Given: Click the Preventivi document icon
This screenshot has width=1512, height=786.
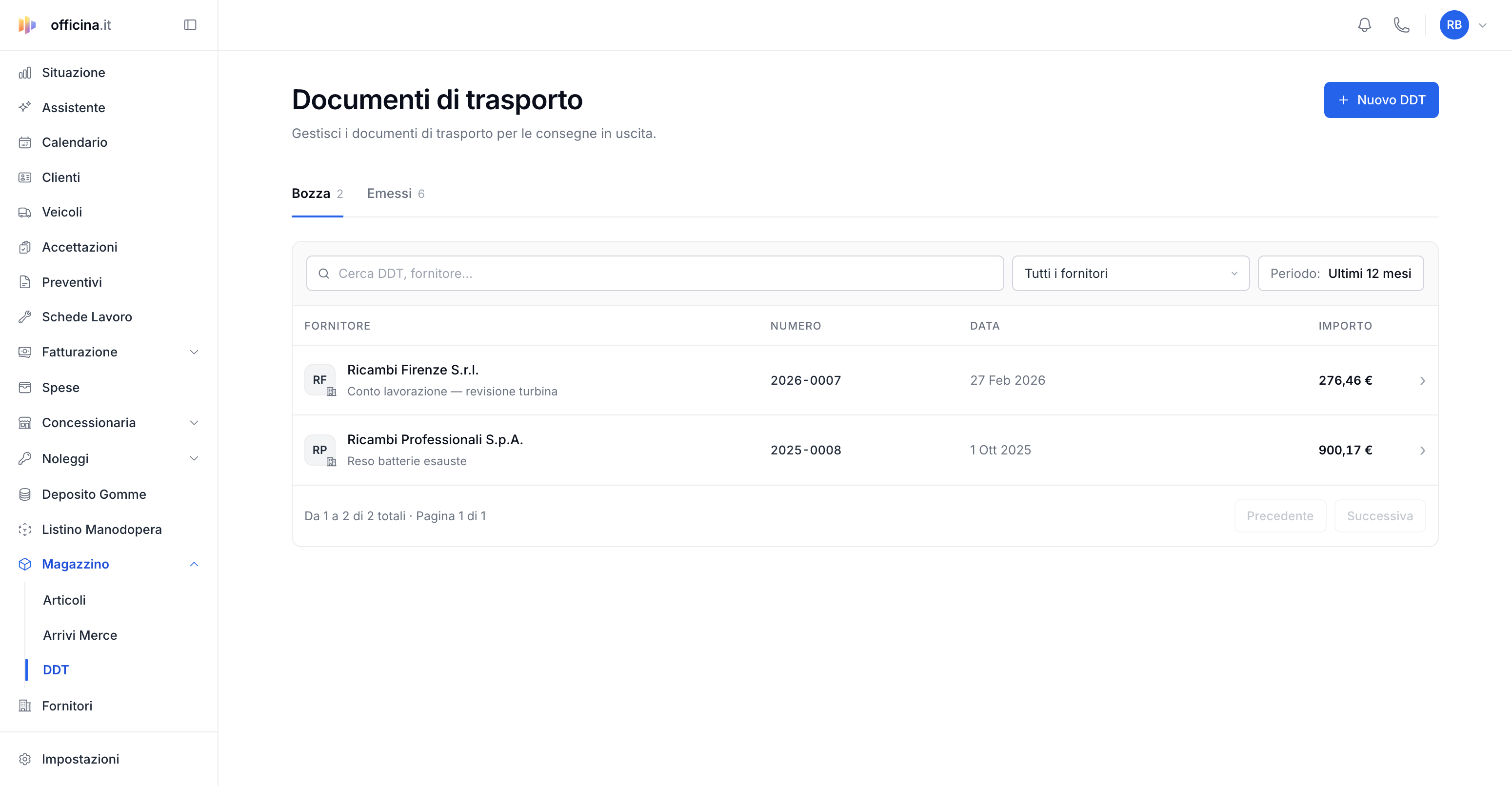Looking at the screenshot, I should pos(25,282).
